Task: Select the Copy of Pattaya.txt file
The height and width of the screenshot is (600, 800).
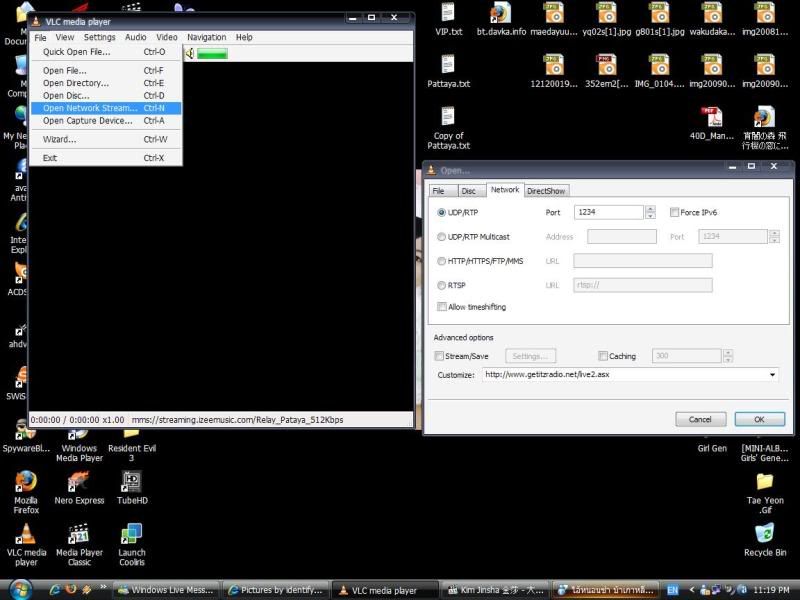Action: (x=448, y=128)
